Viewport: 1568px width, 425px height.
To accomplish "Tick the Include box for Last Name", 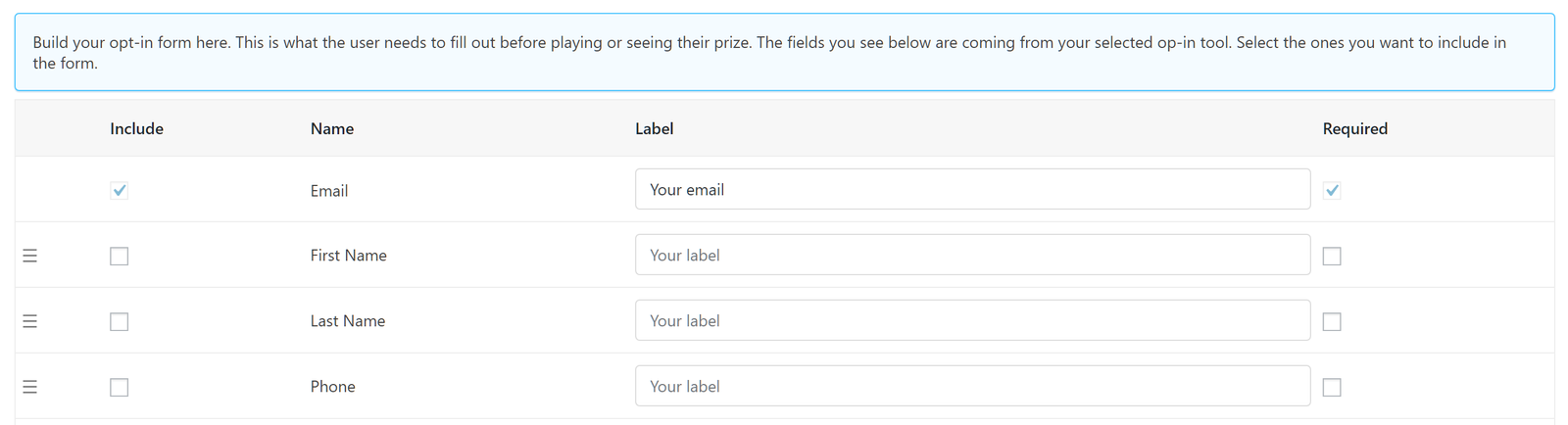I will [x=120, y=321].
